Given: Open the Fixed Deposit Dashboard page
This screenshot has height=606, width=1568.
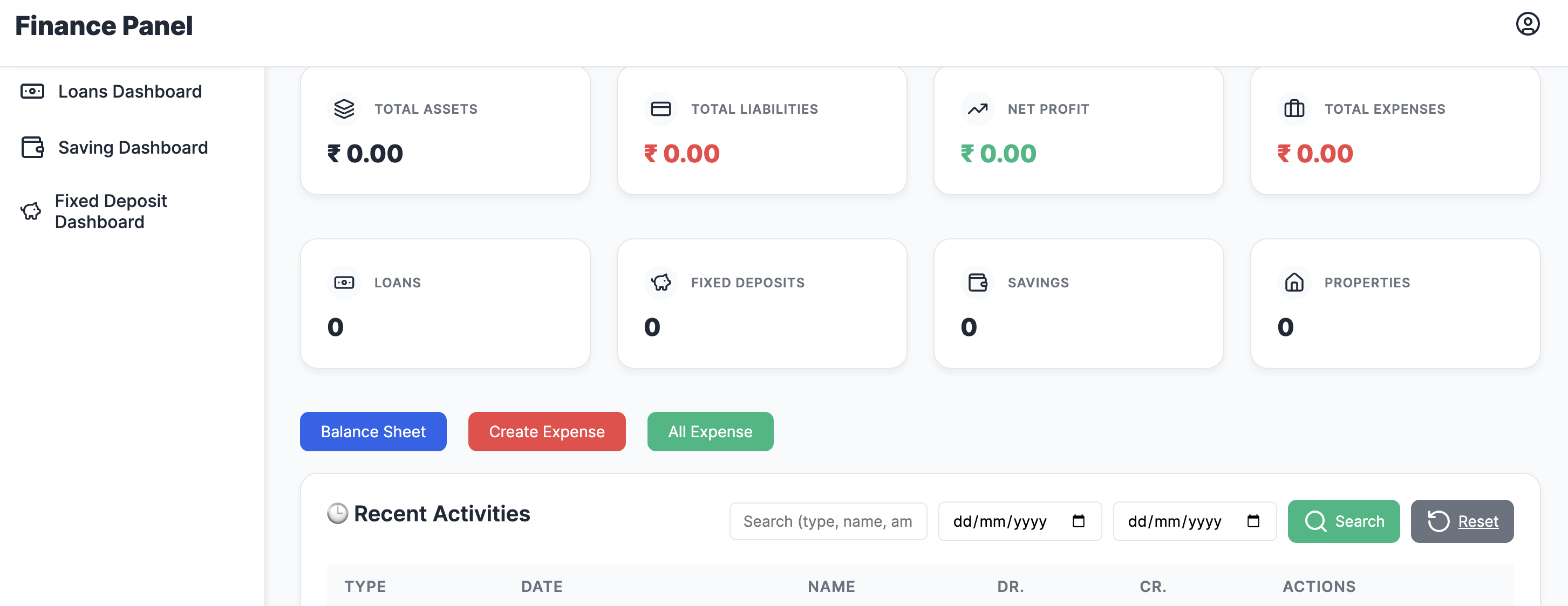Looking at the screenshot, I should (110, 210).
